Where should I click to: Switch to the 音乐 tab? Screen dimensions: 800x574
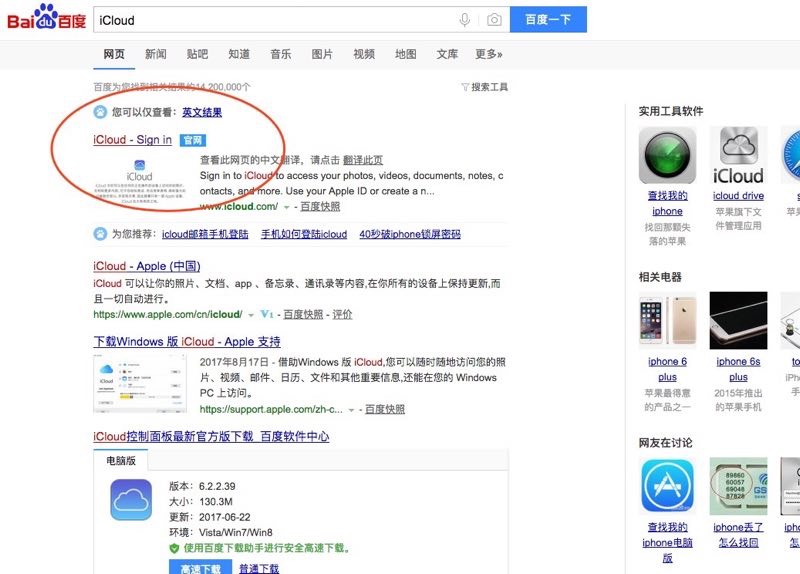pos(281,54)
